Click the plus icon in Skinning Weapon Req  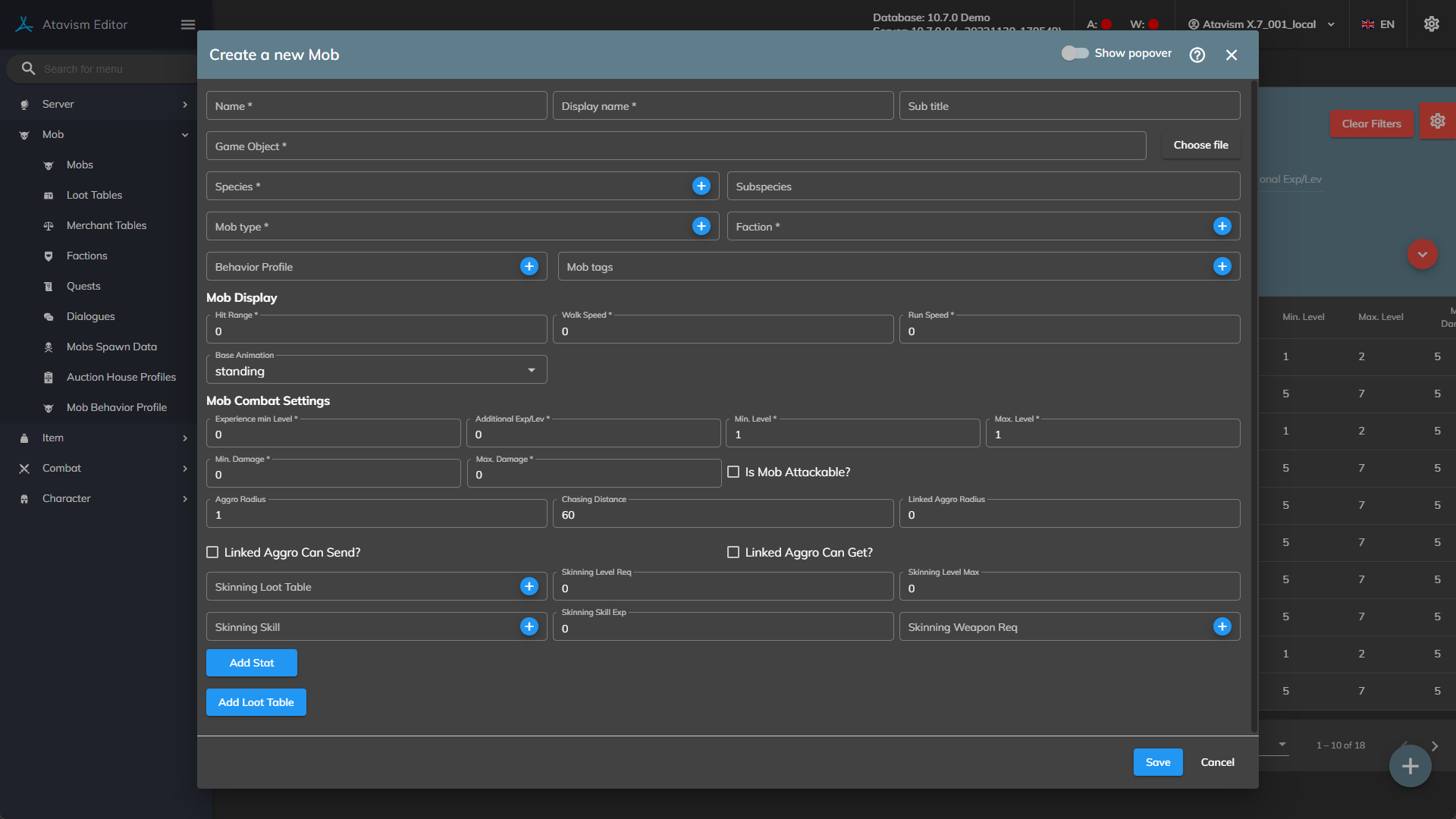point(1222,627)
